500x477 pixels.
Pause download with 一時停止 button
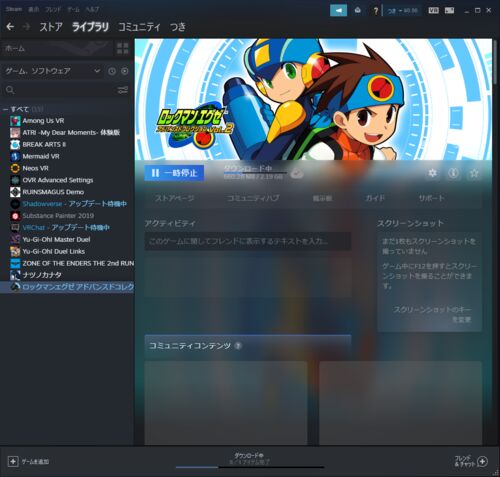(x=174, y=173)
